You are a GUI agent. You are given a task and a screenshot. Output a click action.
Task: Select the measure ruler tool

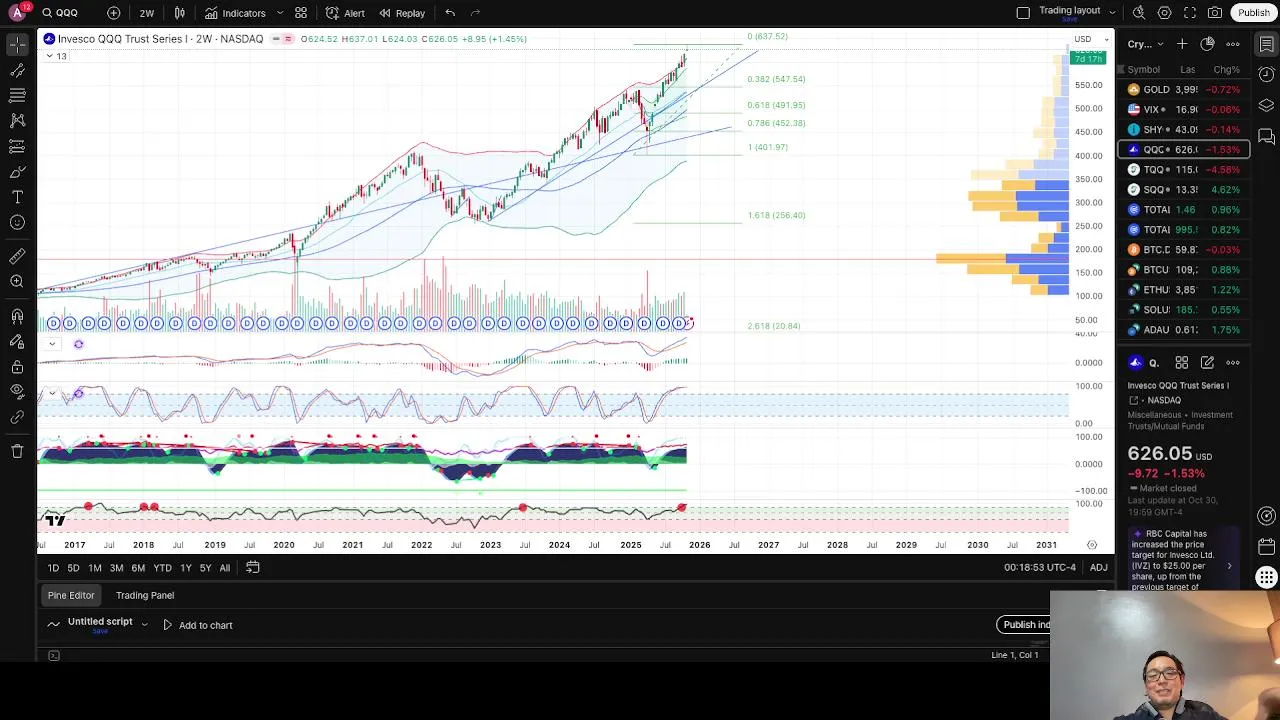[17, 257]
